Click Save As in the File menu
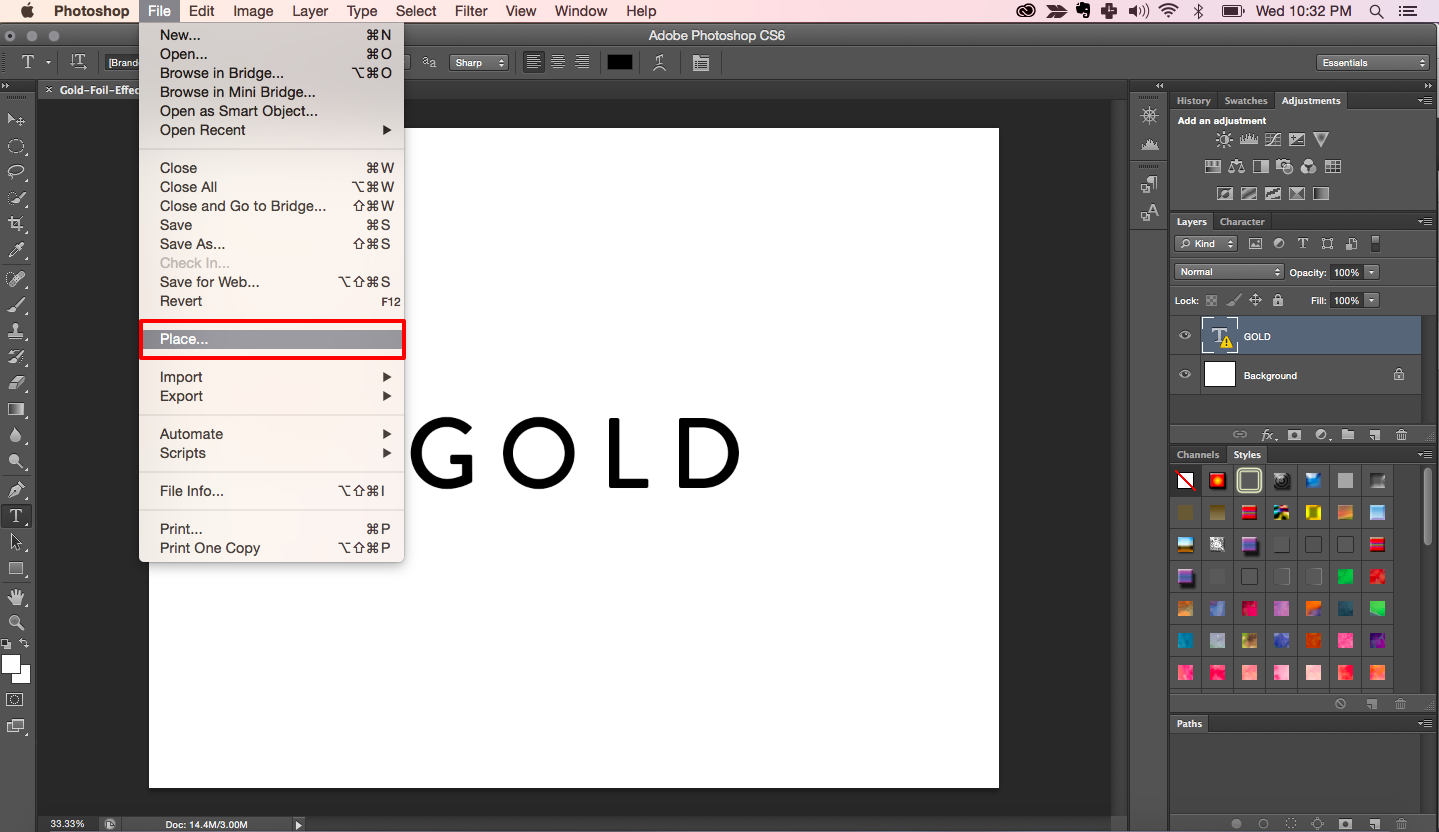The width and height of the screenshot is (1439, 832). [192, 244]
